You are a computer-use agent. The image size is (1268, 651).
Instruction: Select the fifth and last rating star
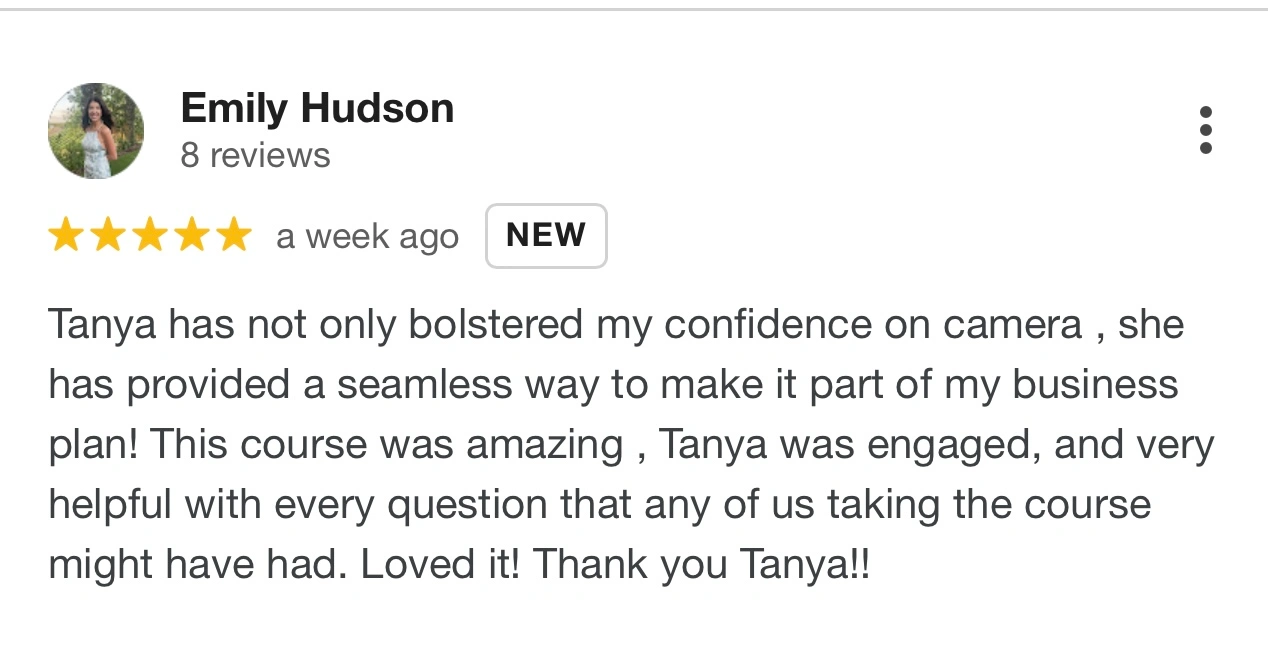coord(234,236)
